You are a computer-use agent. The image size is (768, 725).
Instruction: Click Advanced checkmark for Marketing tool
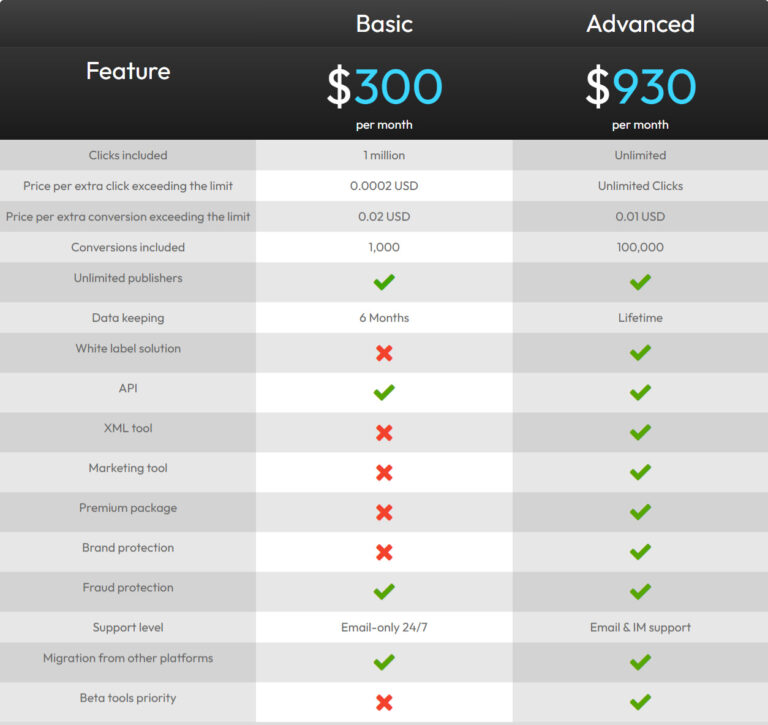640,472
